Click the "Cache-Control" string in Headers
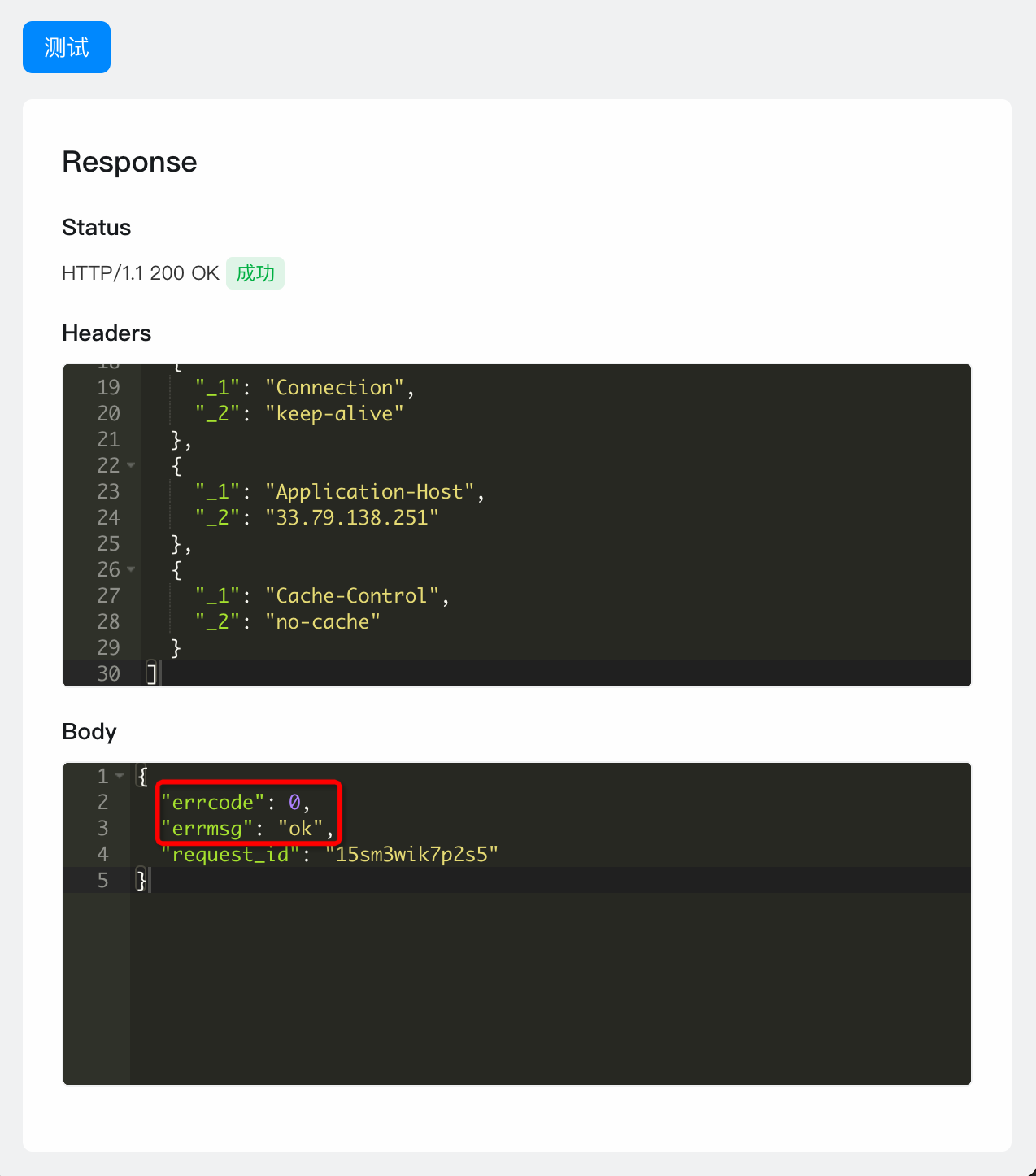 [x=351, y=596]
